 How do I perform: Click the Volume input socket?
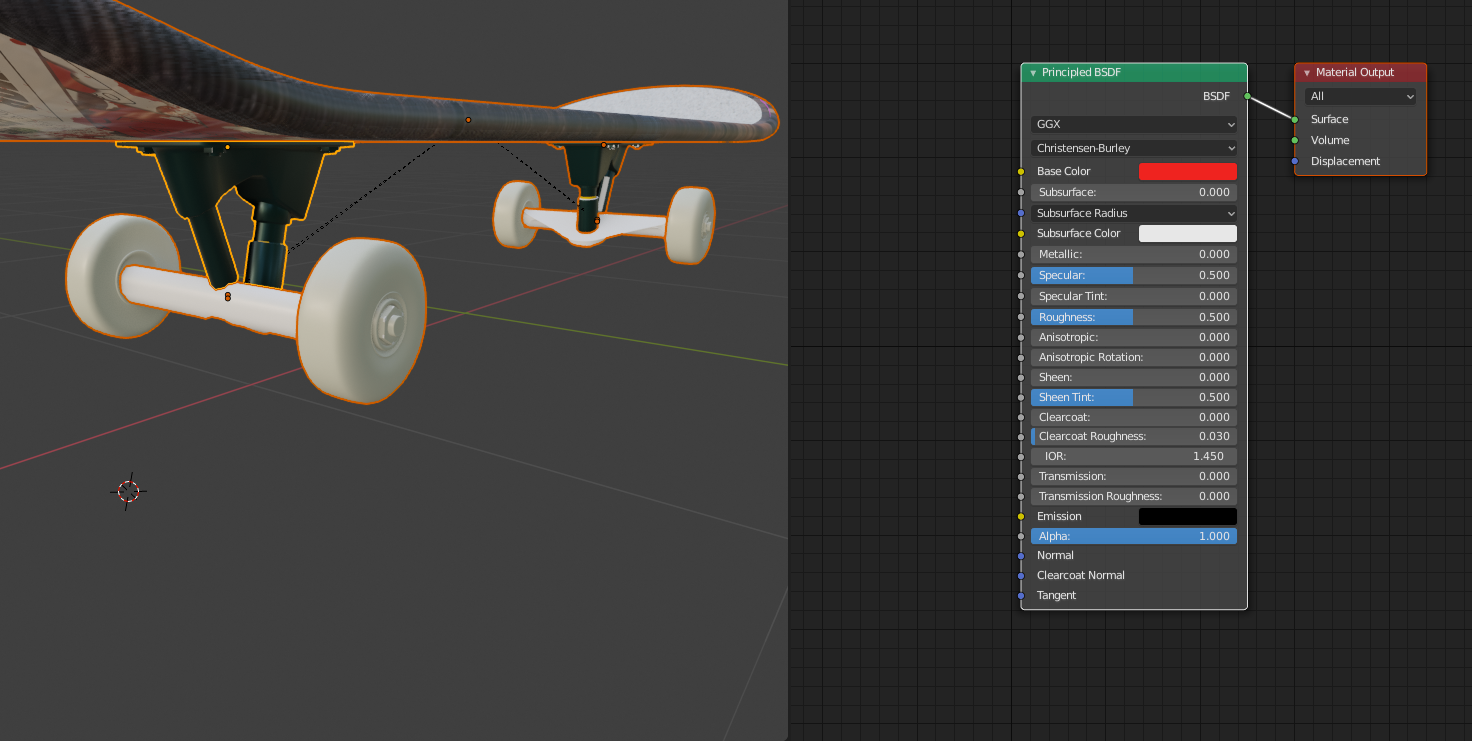pyautogui.click(x=1295, y=140)
